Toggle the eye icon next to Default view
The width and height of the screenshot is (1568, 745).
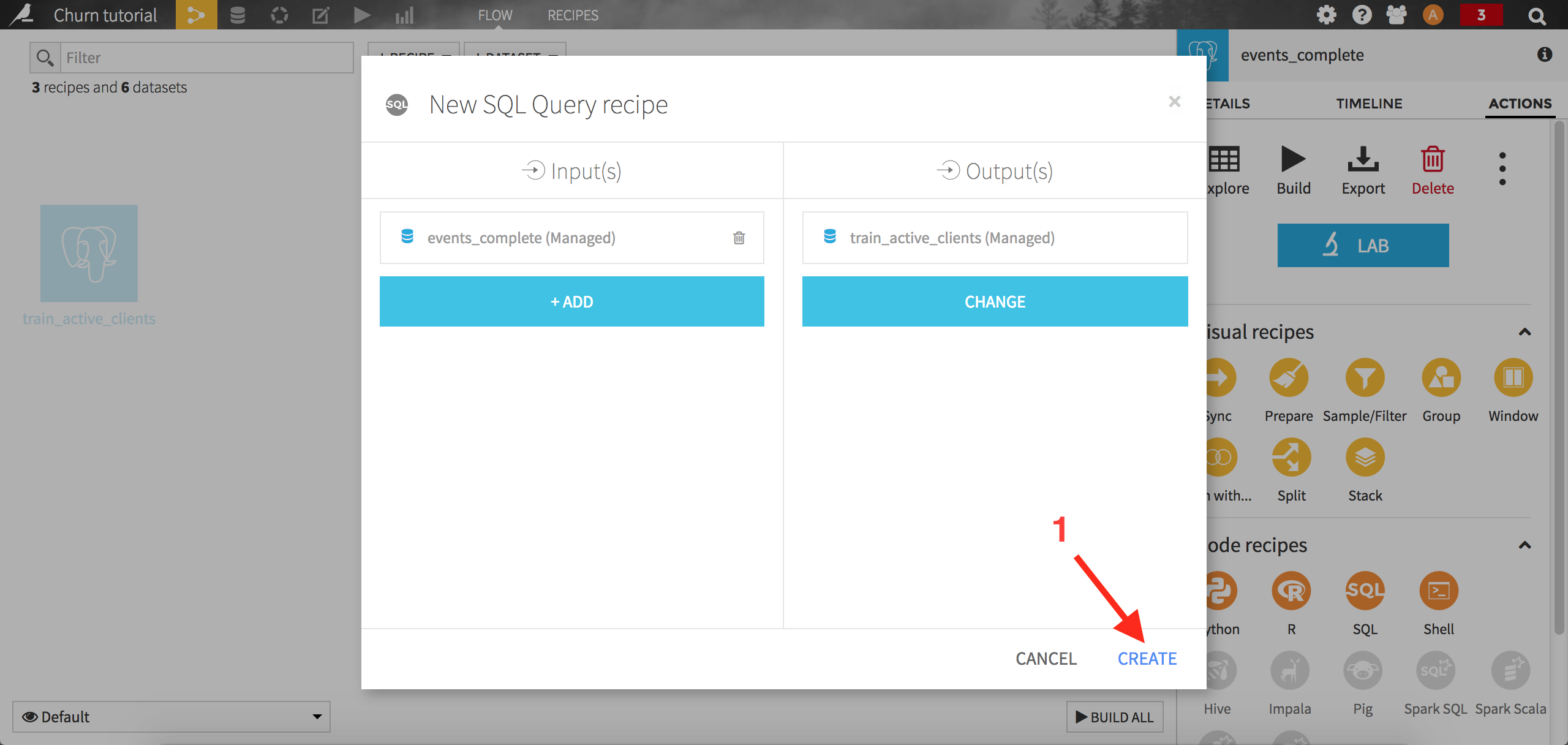click(x=29, y=716)
